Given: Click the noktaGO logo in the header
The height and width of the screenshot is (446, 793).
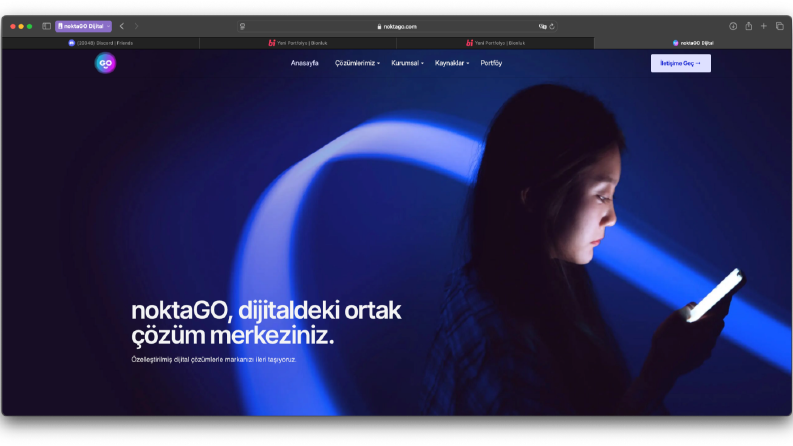Looking at the screenshot, I should [x=105, y=63].
